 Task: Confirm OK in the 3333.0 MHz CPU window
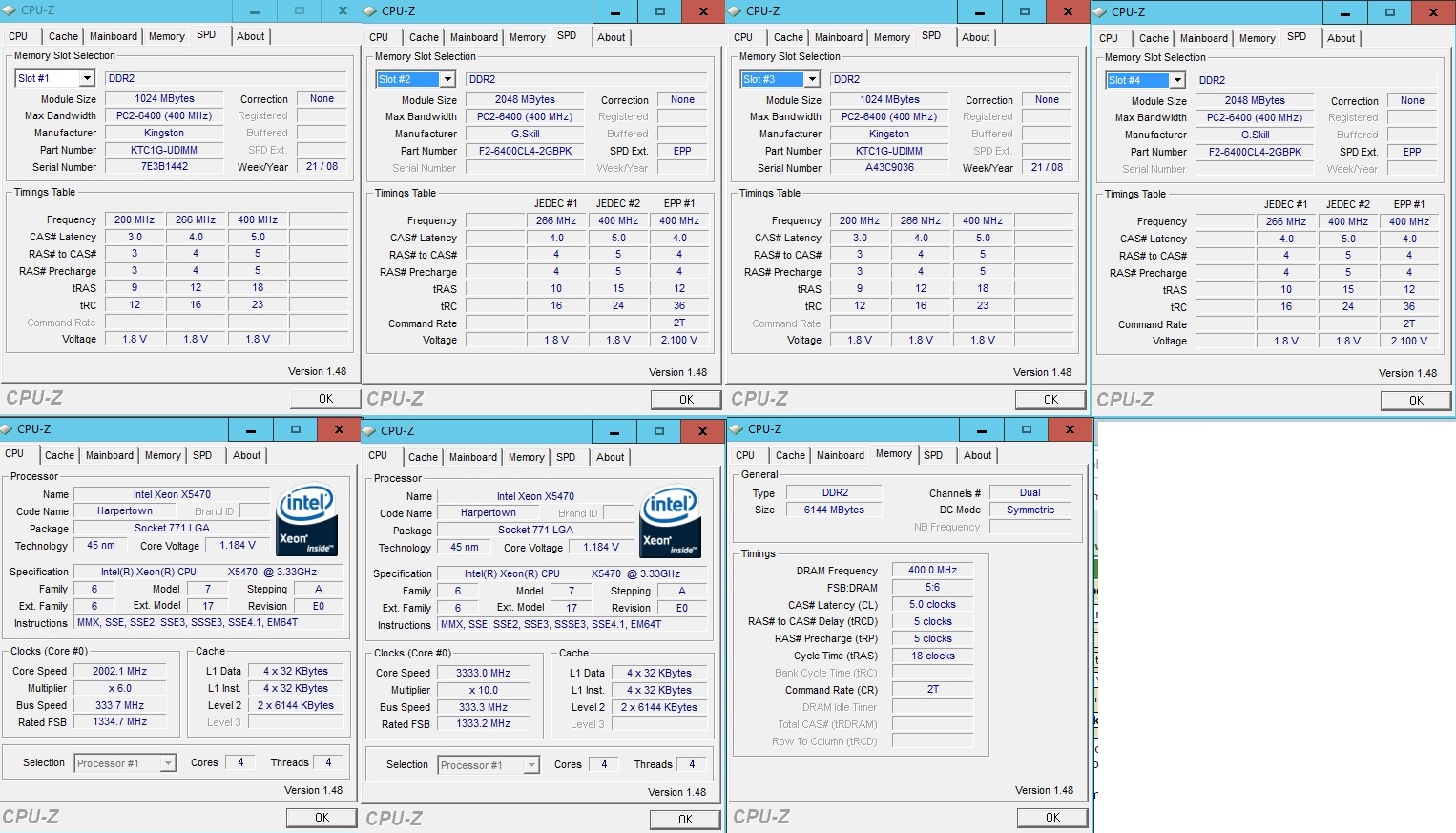(685, 820)
